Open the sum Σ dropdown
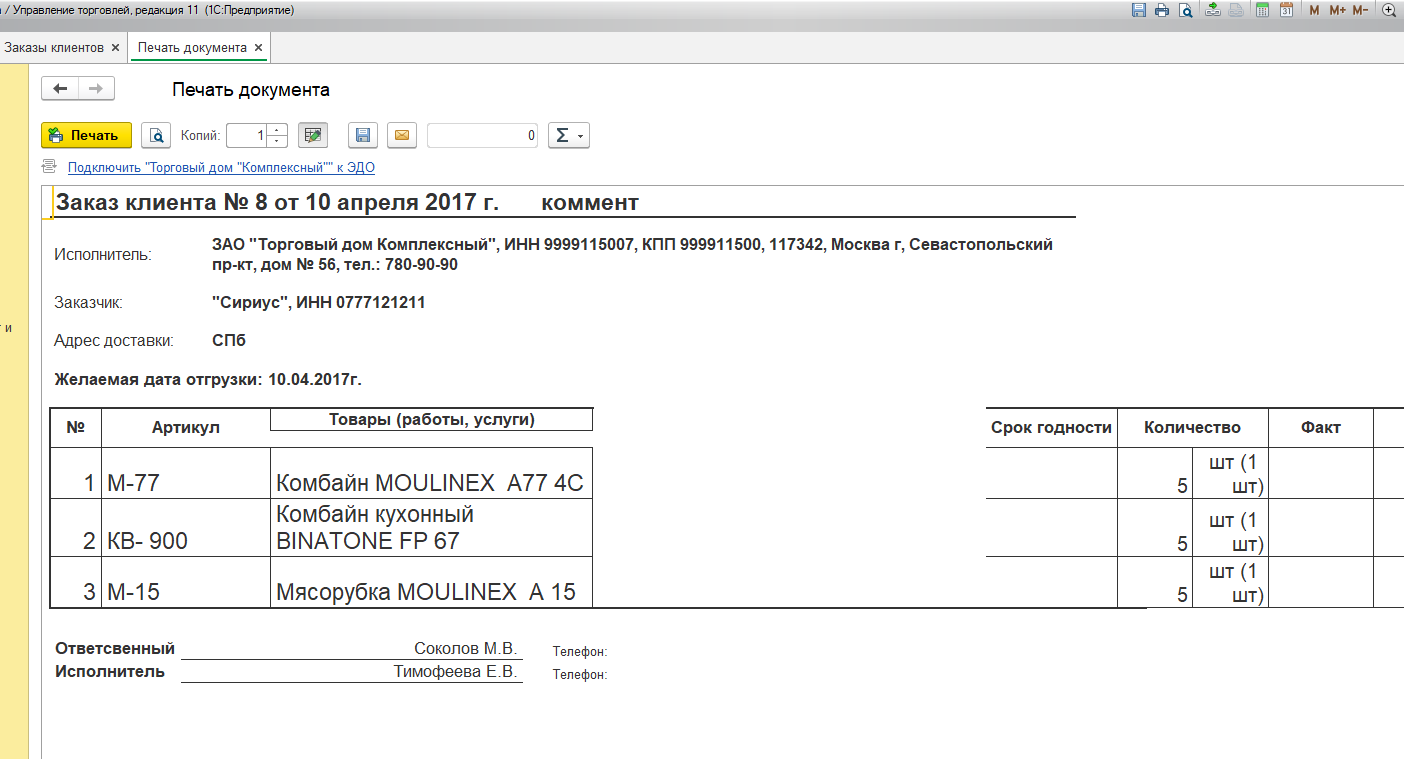Screen dimensions: 1404x759 click(568, 136)
